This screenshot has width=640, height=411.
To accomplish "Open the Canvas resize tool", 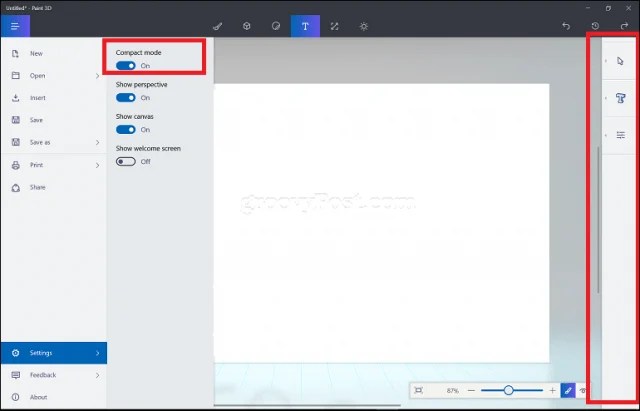I will 334,26.
